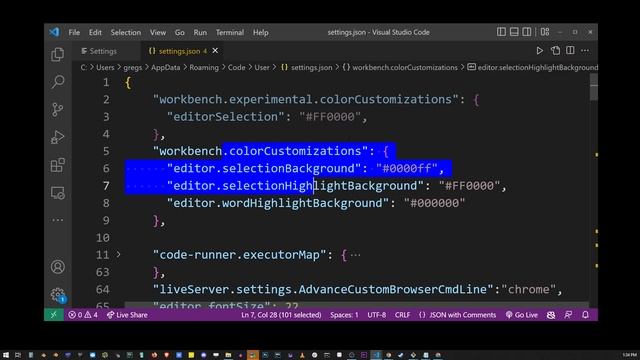This screenshot has width=640, height=360.
Task: Click Ln 7, Col 28 status entry
Action: pyautogui.click(x=281, y=315)
